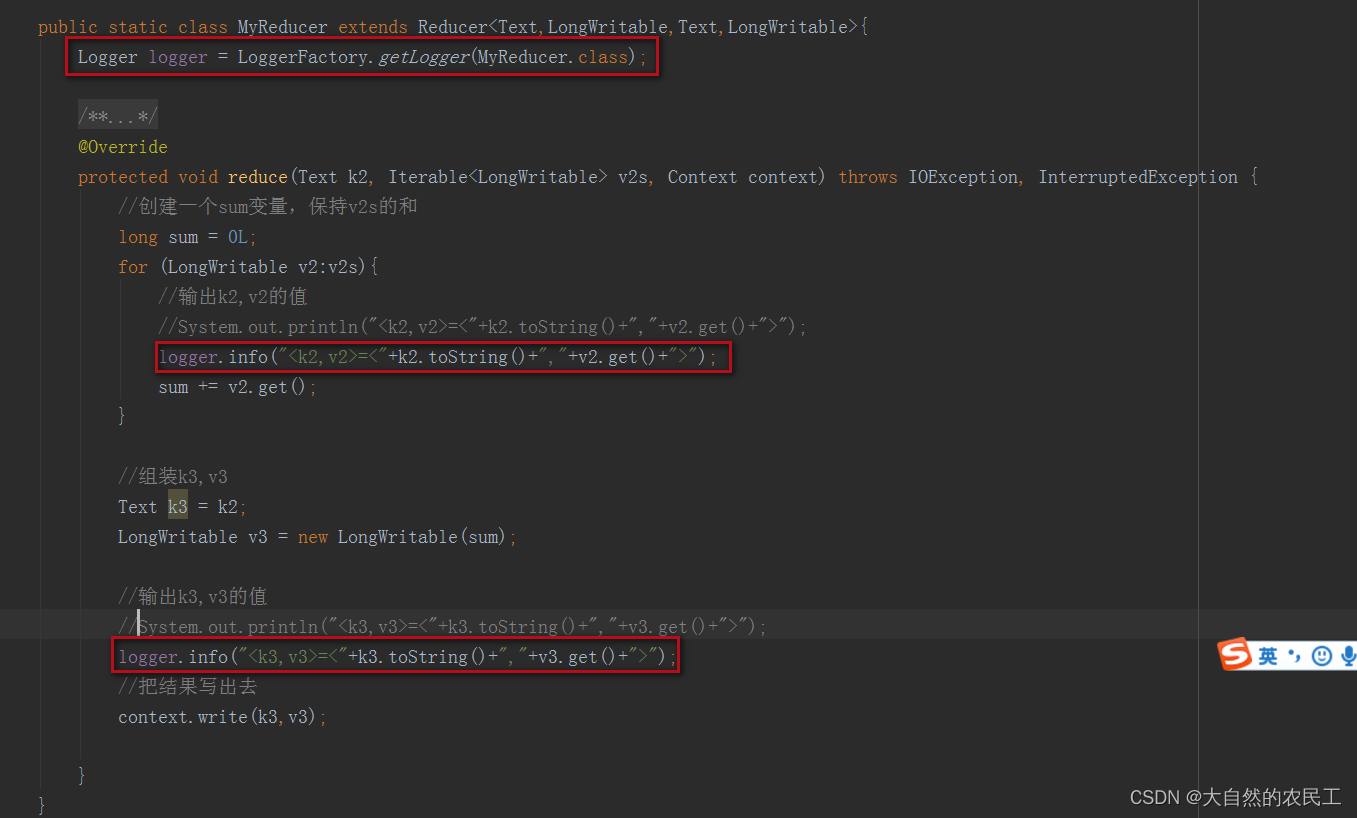Image resolution: width=1357 pixels, height=818 pixels.
Task: Click the comment '//创建一个sum变量，保持v2s的和'
Action: (268, 207)
